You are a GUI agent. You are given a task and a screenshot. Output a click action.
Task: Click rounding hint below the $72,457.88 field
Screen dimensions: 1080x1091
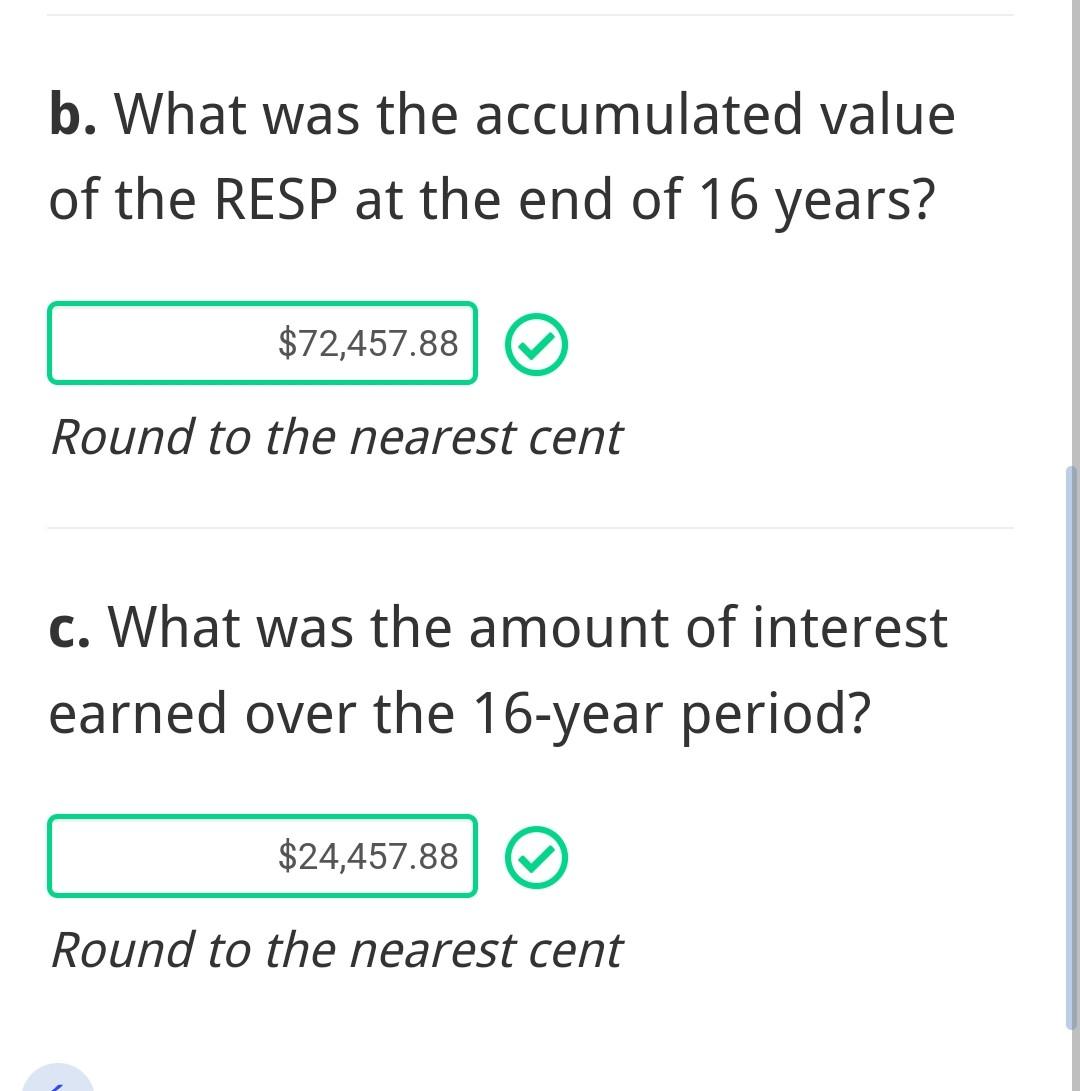point(336,437)
